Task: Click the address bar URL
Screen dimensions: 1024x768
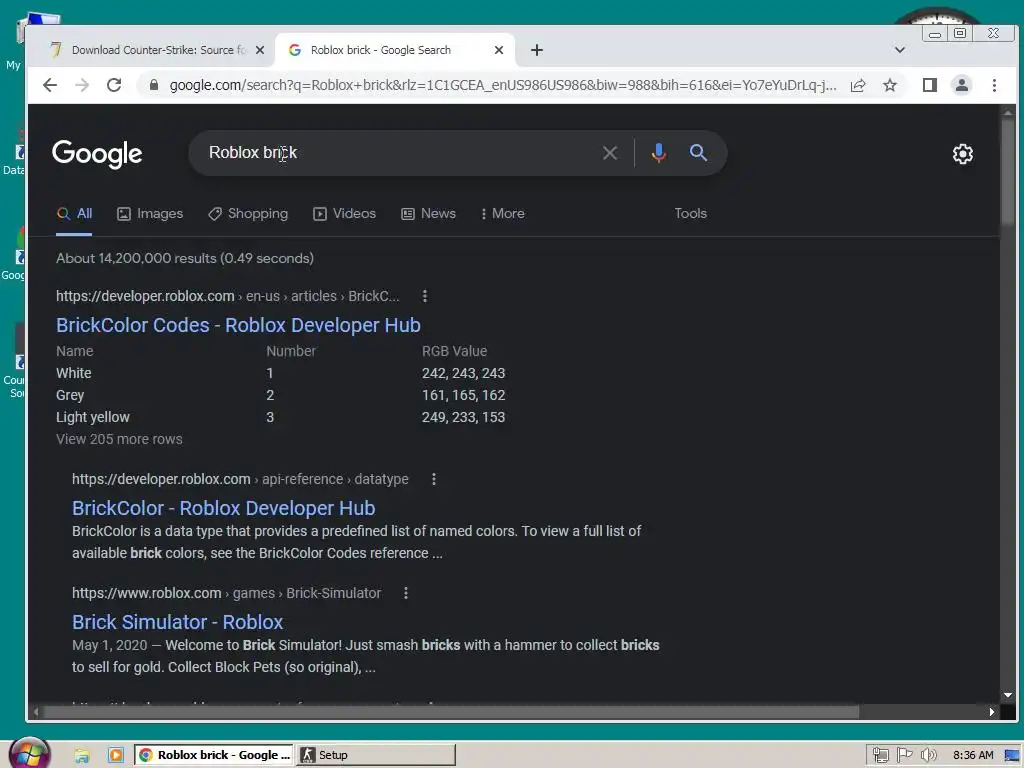Action: point(503,85)
